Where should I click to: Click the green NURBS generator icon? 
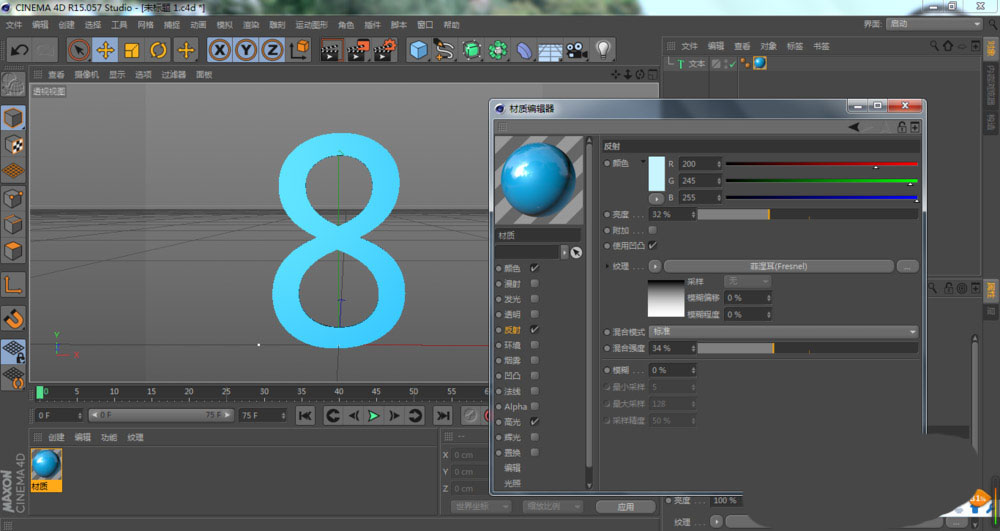point(471,50)
